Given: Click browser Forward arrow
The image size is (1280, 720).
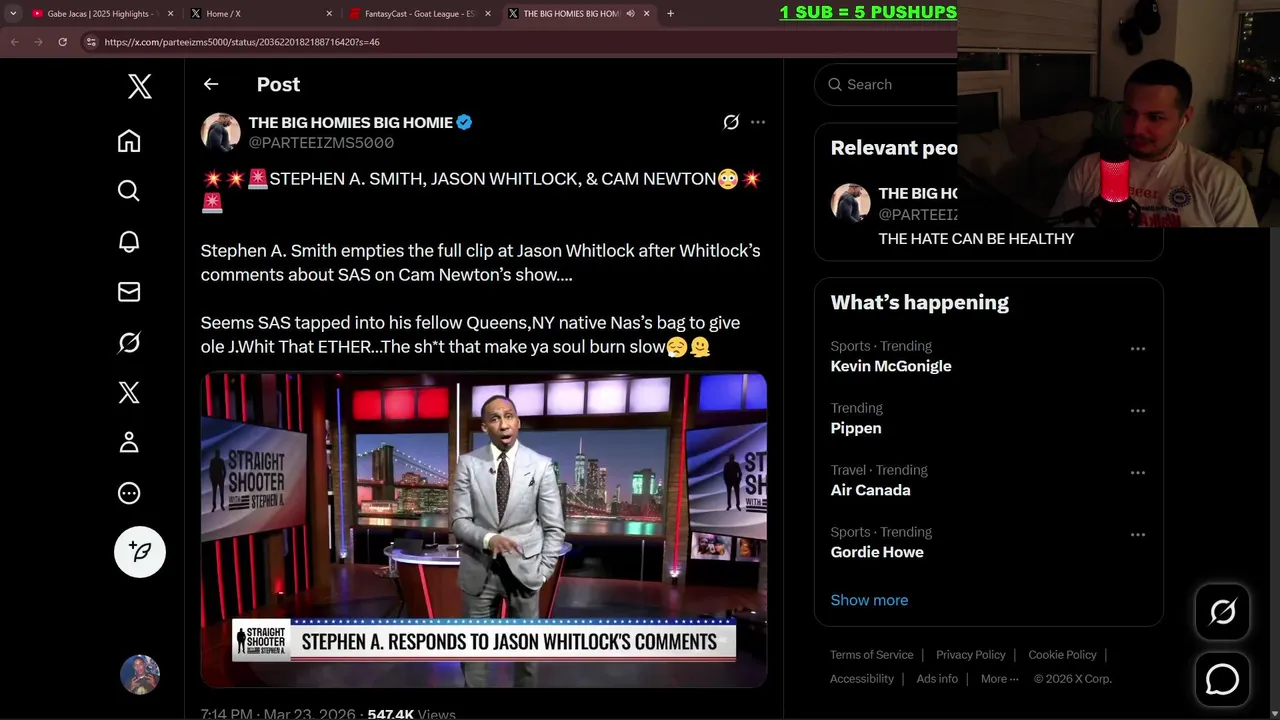Looking at the screenshot, I should (x=38, y=42).
